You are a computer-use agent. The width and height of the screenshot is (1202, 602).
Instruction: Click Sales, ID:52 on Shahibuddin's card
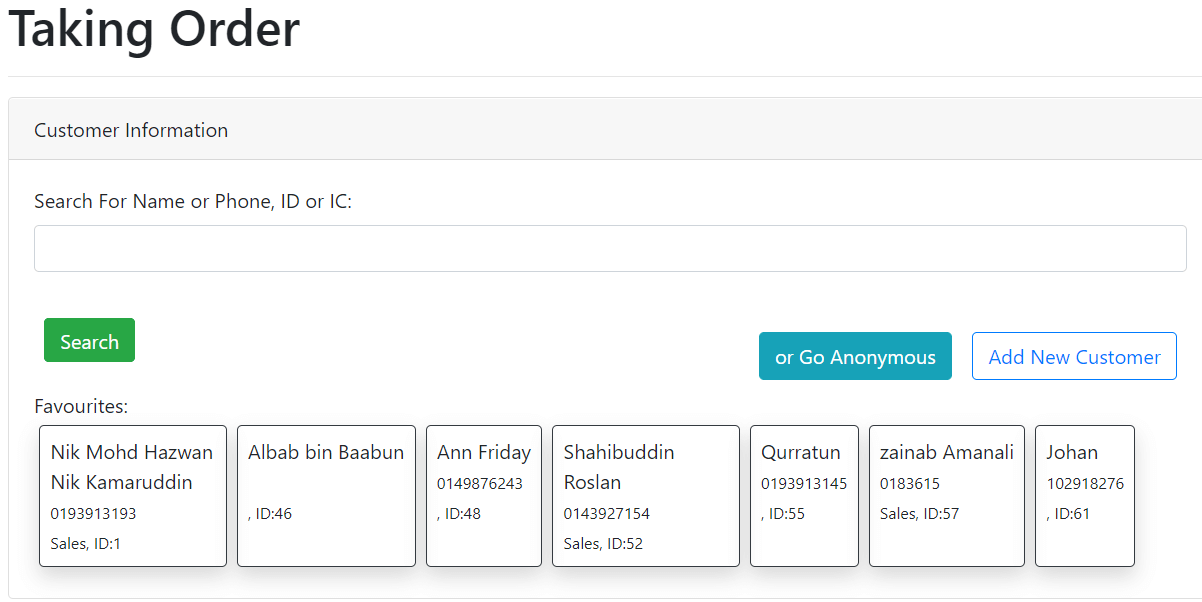click(603, 544)
